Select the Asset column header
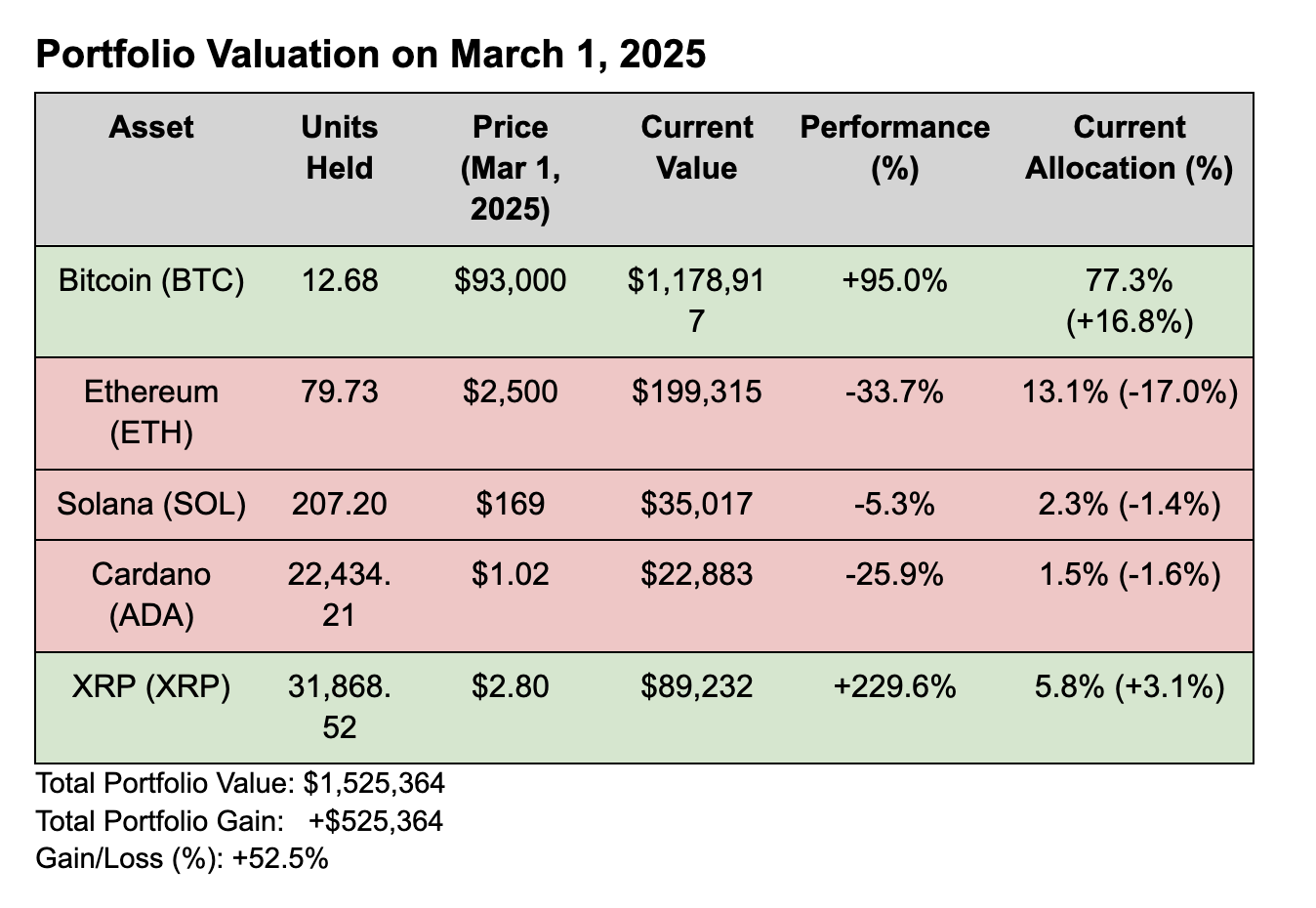The width and height of the screenshot is (1316, 908). coord(151,128)
